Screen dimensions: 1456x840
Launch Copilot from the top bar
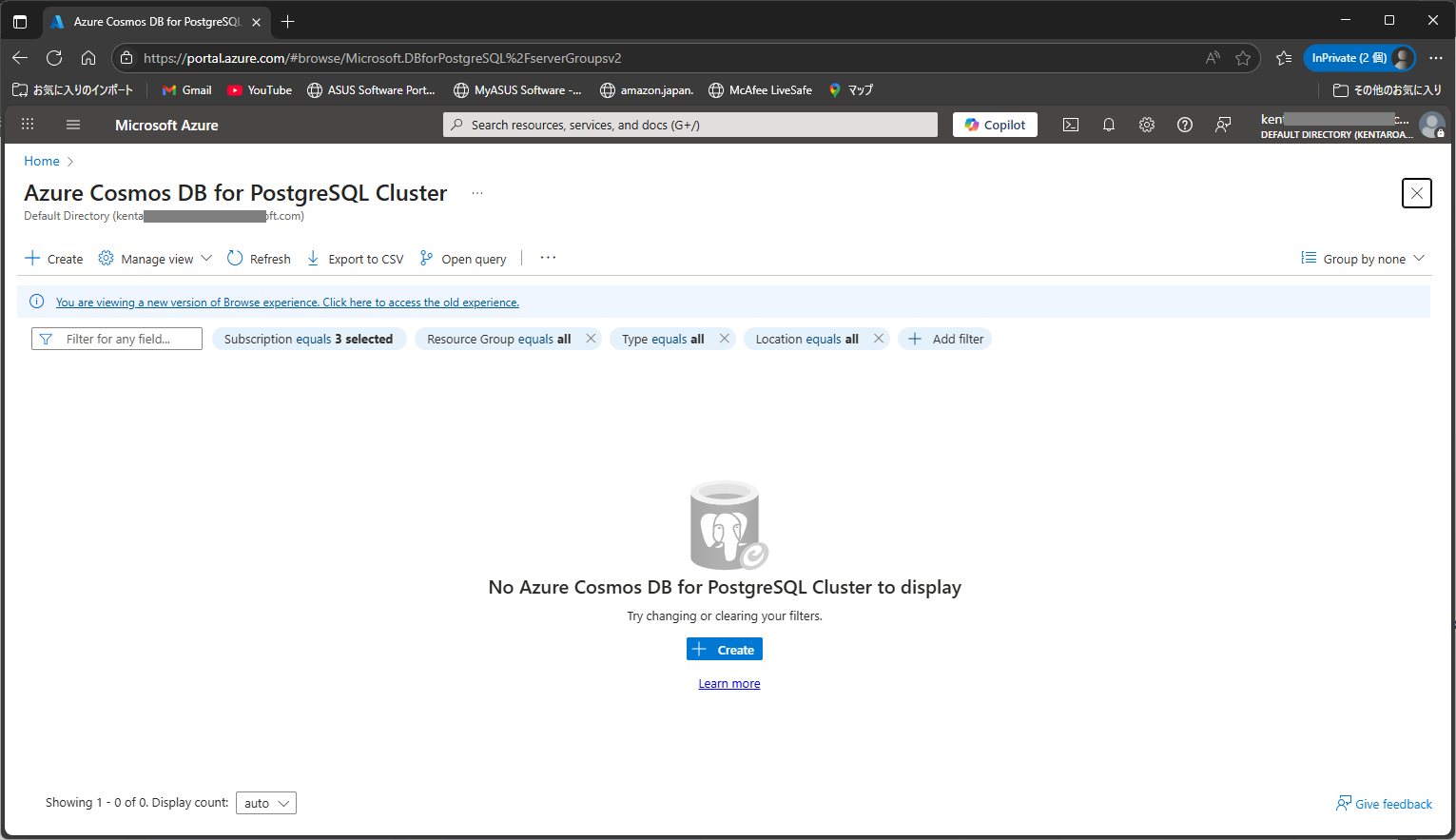click(x=994, y=124)
